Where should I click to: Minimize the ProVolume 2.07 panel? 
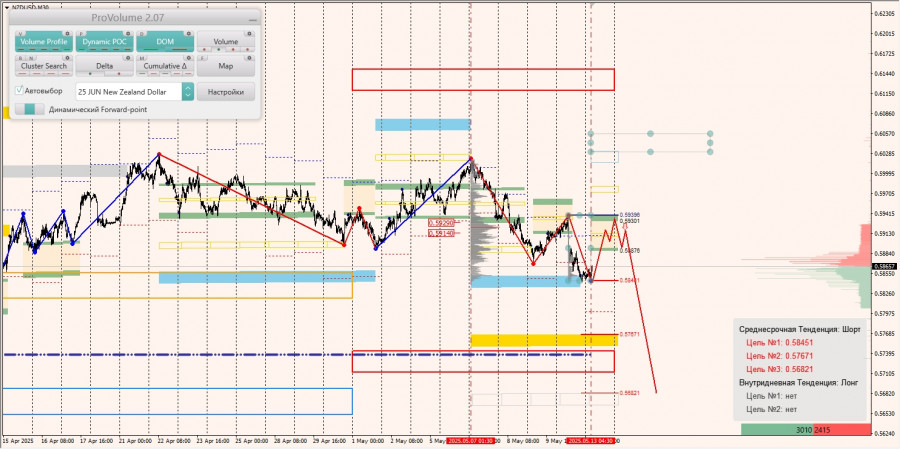tap(253, 19)
